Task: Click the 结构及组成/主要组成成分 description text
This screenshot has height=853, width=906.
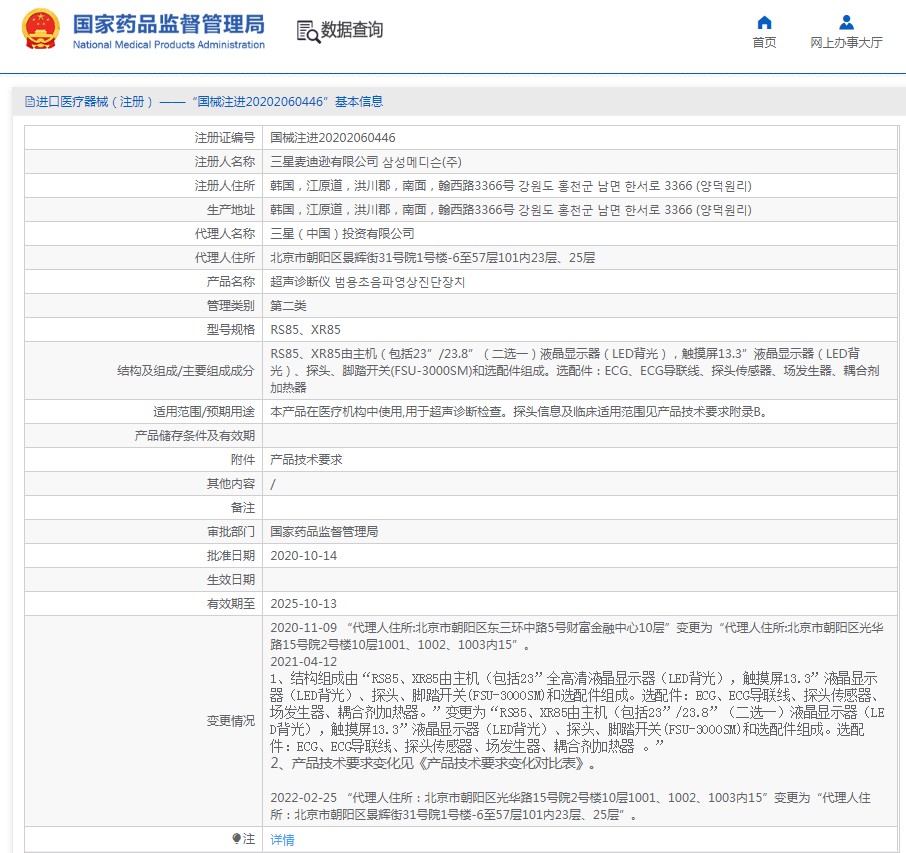Action: click(575, 370)
